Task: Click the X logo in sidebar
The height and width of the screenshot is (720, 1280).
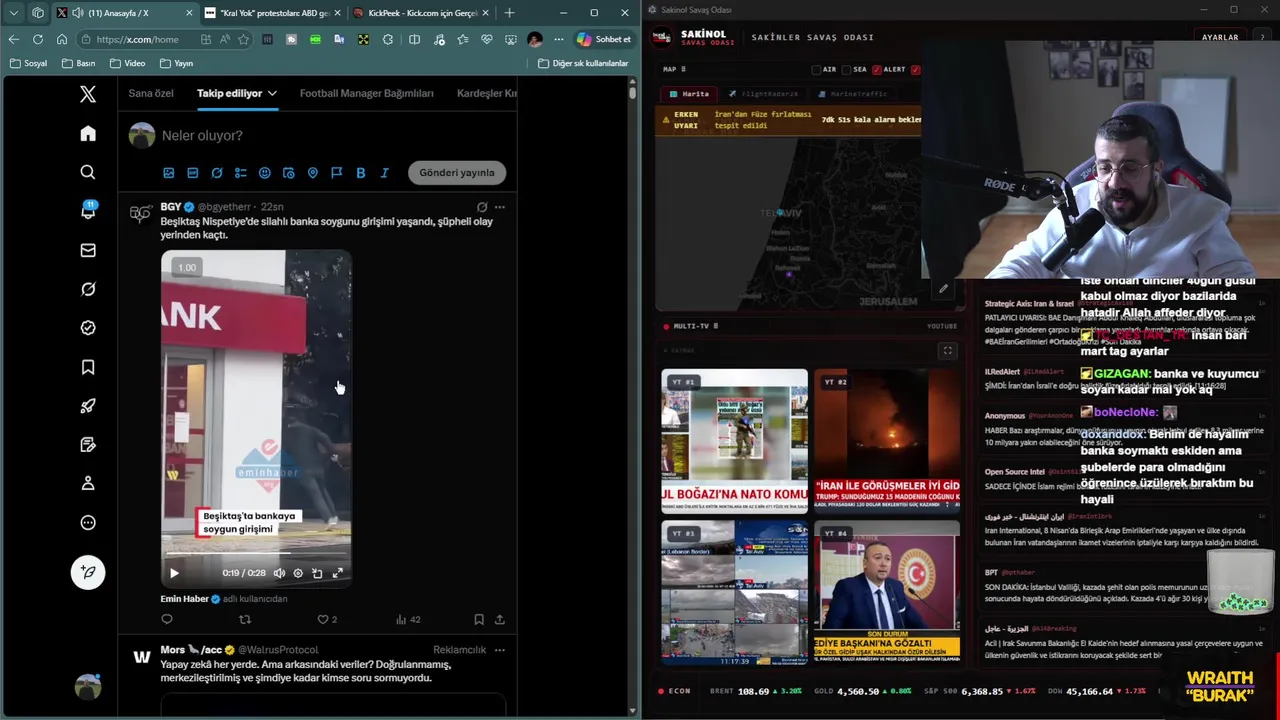Action: [x=88, y=94]
